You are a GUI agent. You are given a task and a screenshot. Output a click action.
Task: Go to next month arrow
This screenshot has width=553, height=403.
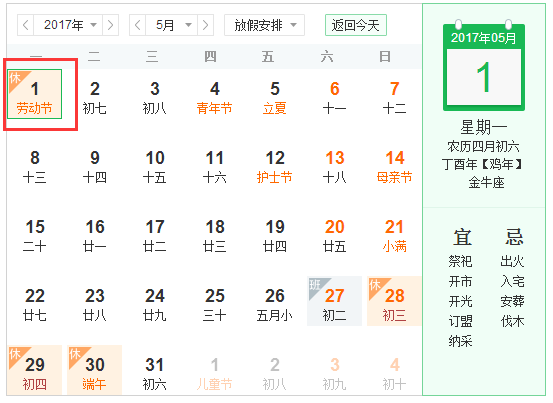(x=205, y=25)
